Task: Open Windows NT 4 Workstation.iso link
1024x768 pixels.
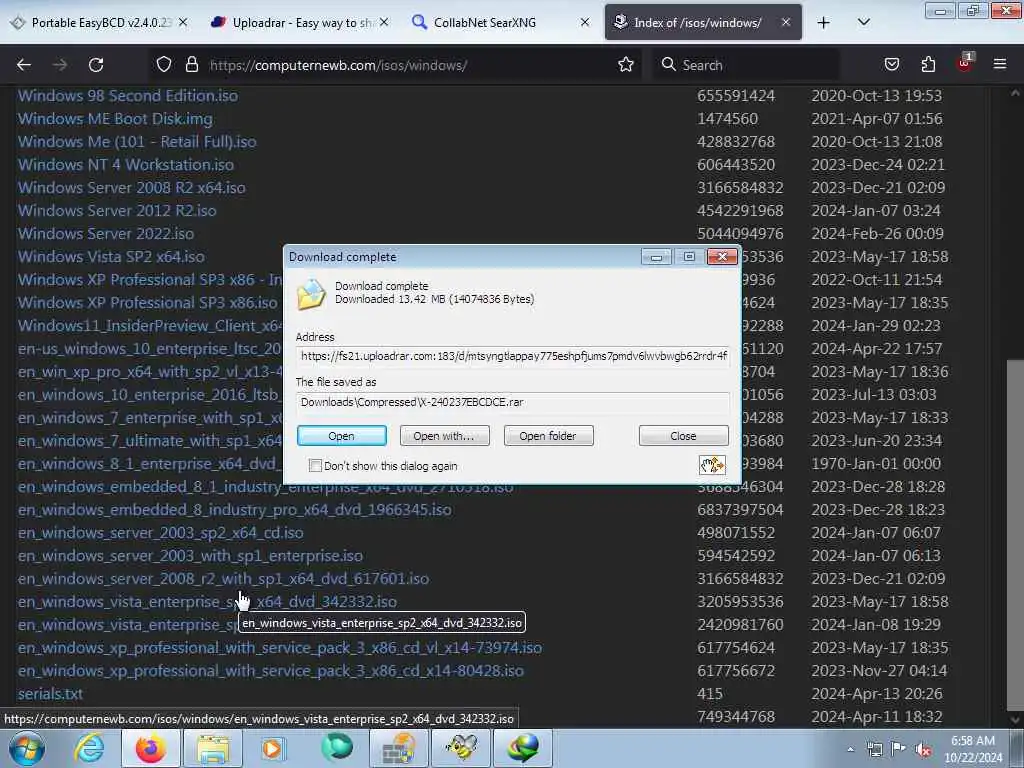Action: pos(126,165)
